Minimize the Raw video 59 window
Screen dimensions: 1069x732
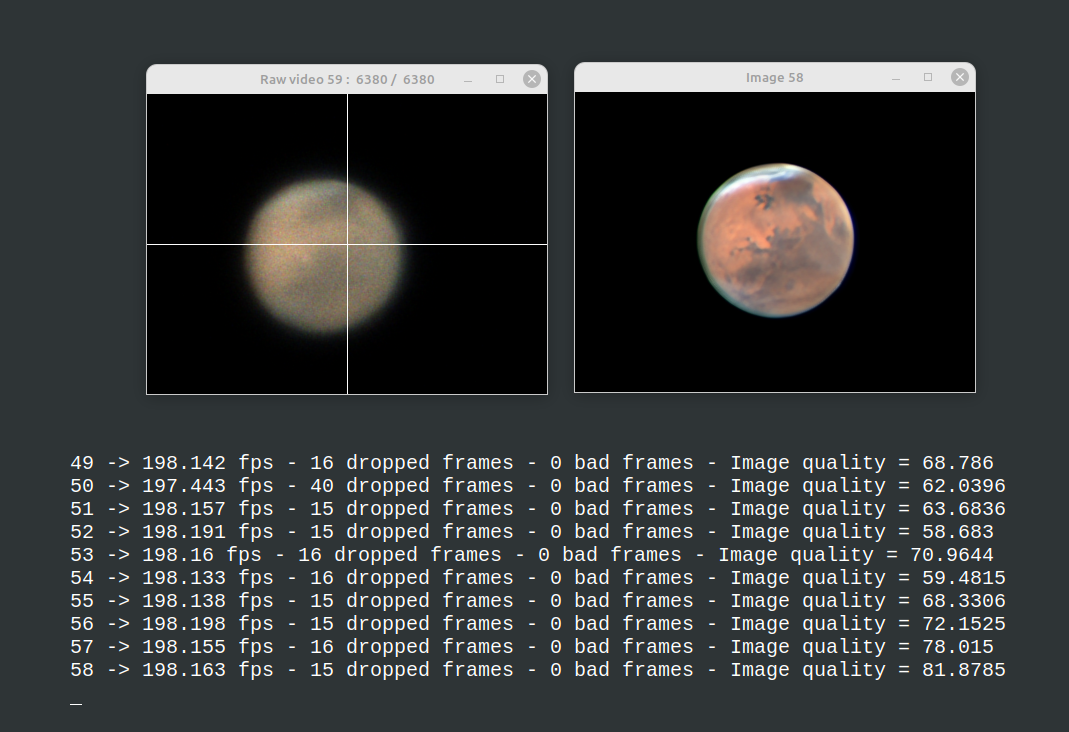468,80
